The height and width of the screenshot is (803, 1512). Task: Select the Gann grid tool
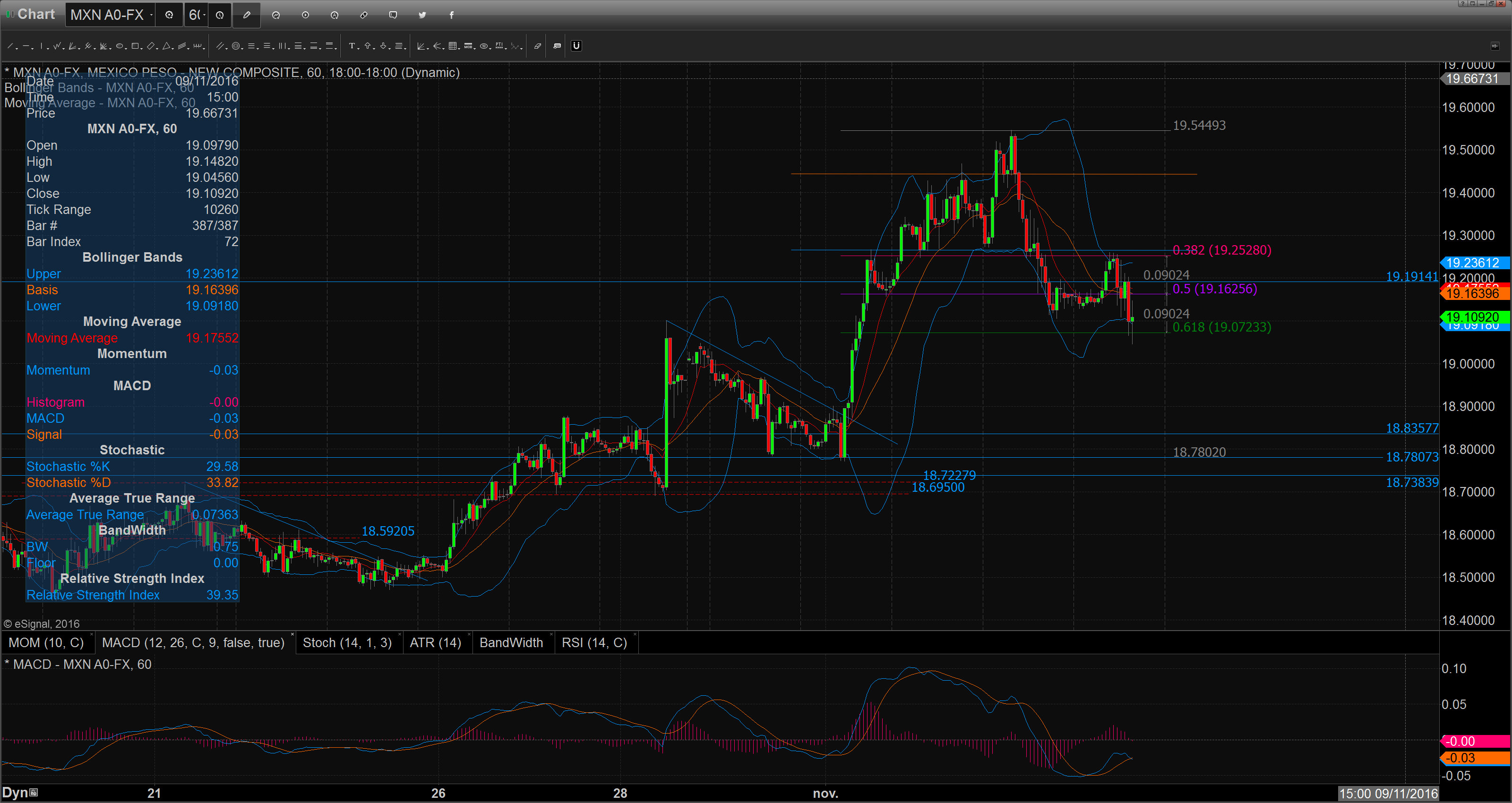click(453, 46)
